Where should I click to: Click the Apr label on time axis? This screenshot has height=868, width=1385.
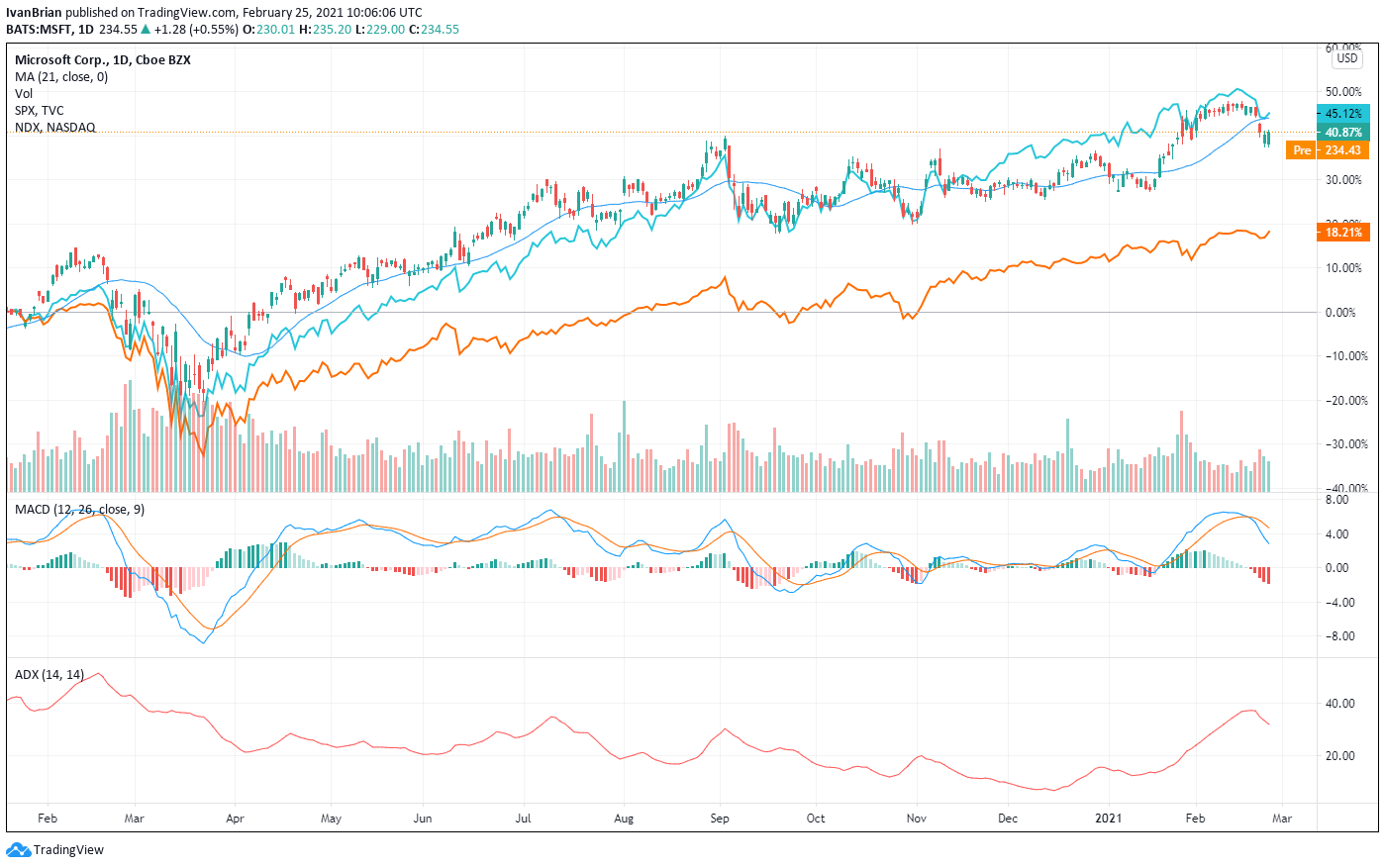coord(235,819)
